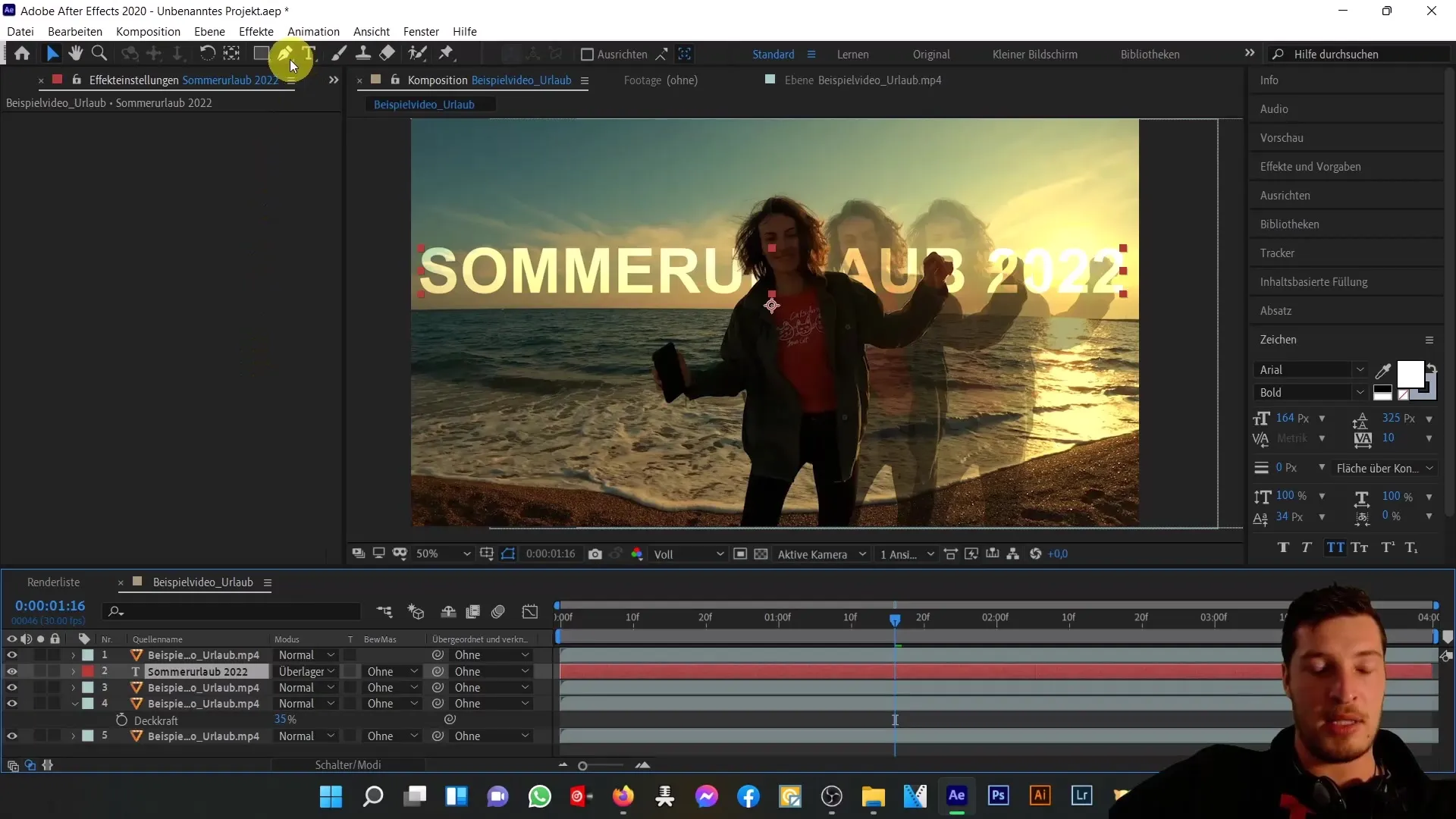
Task: Hide layer 5 video visibility eye
Action: [x=11, y=736]
